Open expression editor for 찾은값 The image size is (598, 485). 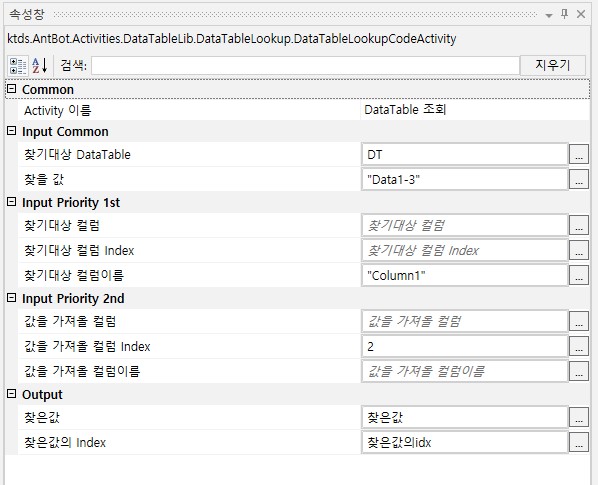tap(579, 418)
